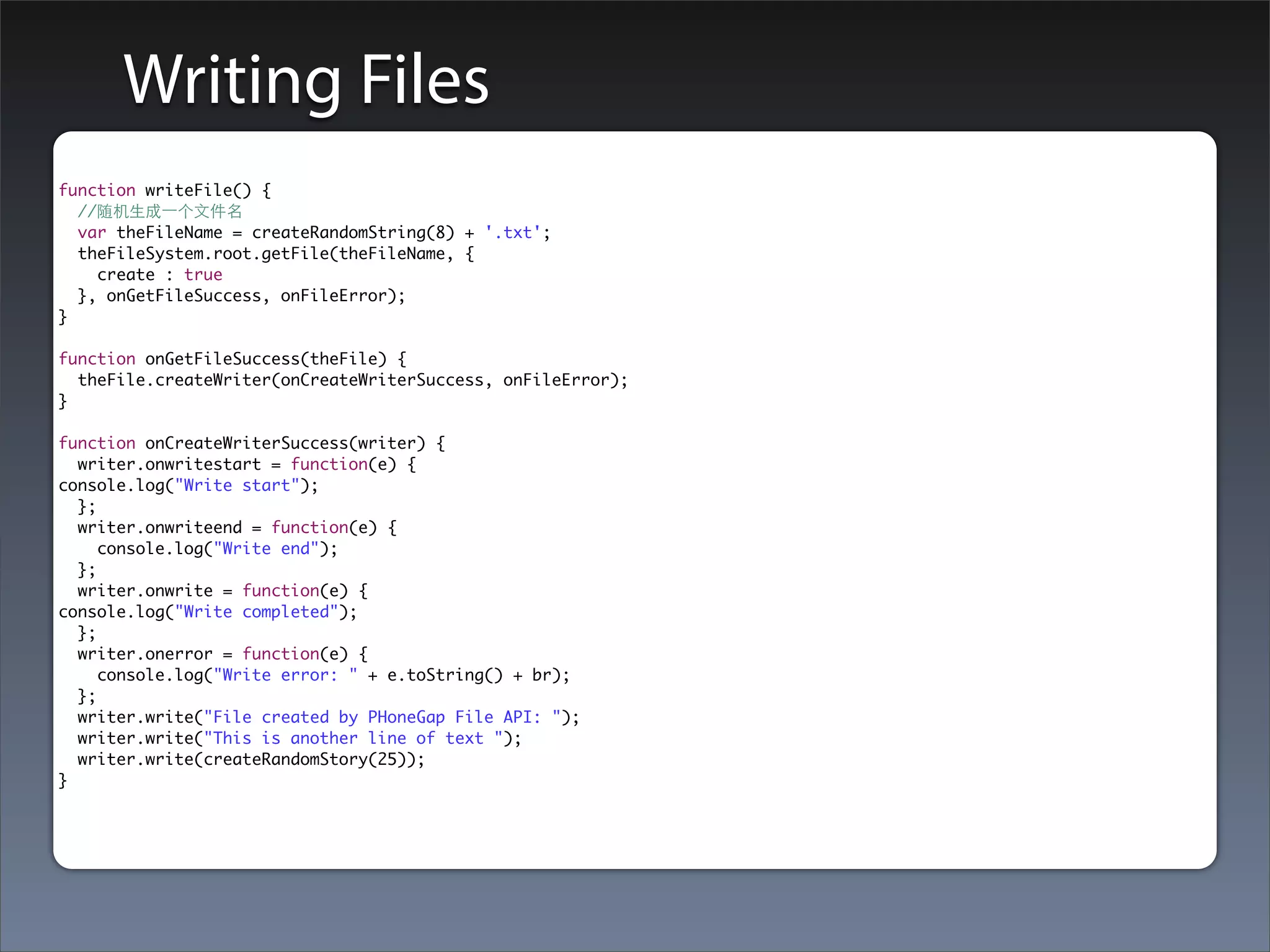Click the console.log("Write completed"); line

[208, 612]
